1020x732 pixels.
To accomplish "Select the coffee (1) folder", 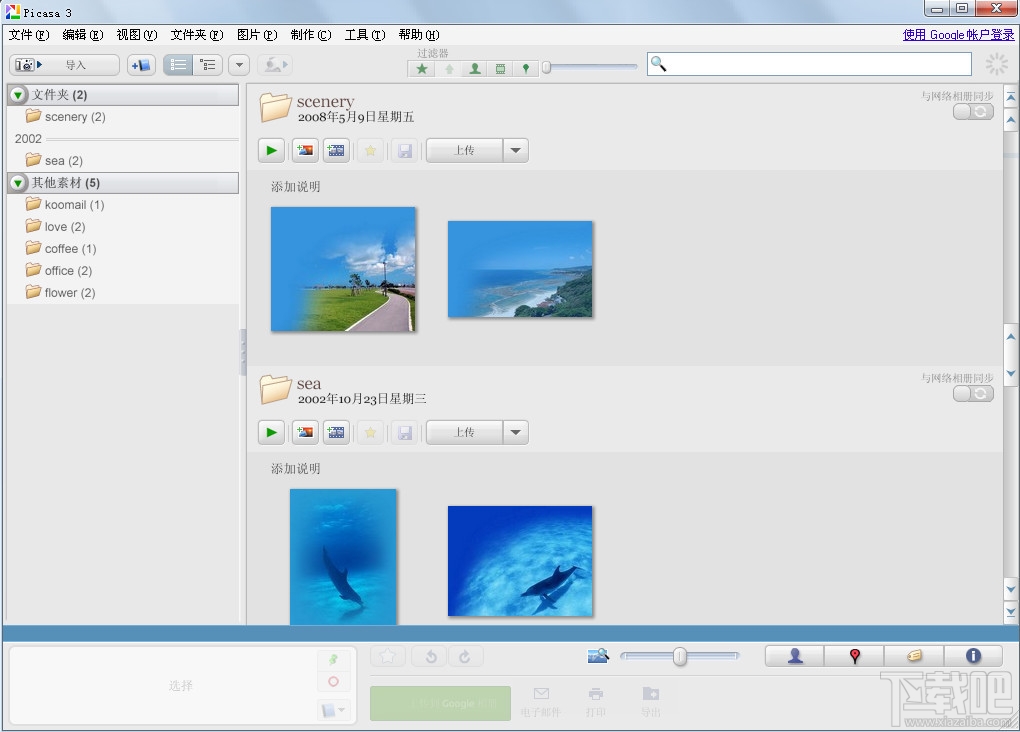I will (61, 249).
